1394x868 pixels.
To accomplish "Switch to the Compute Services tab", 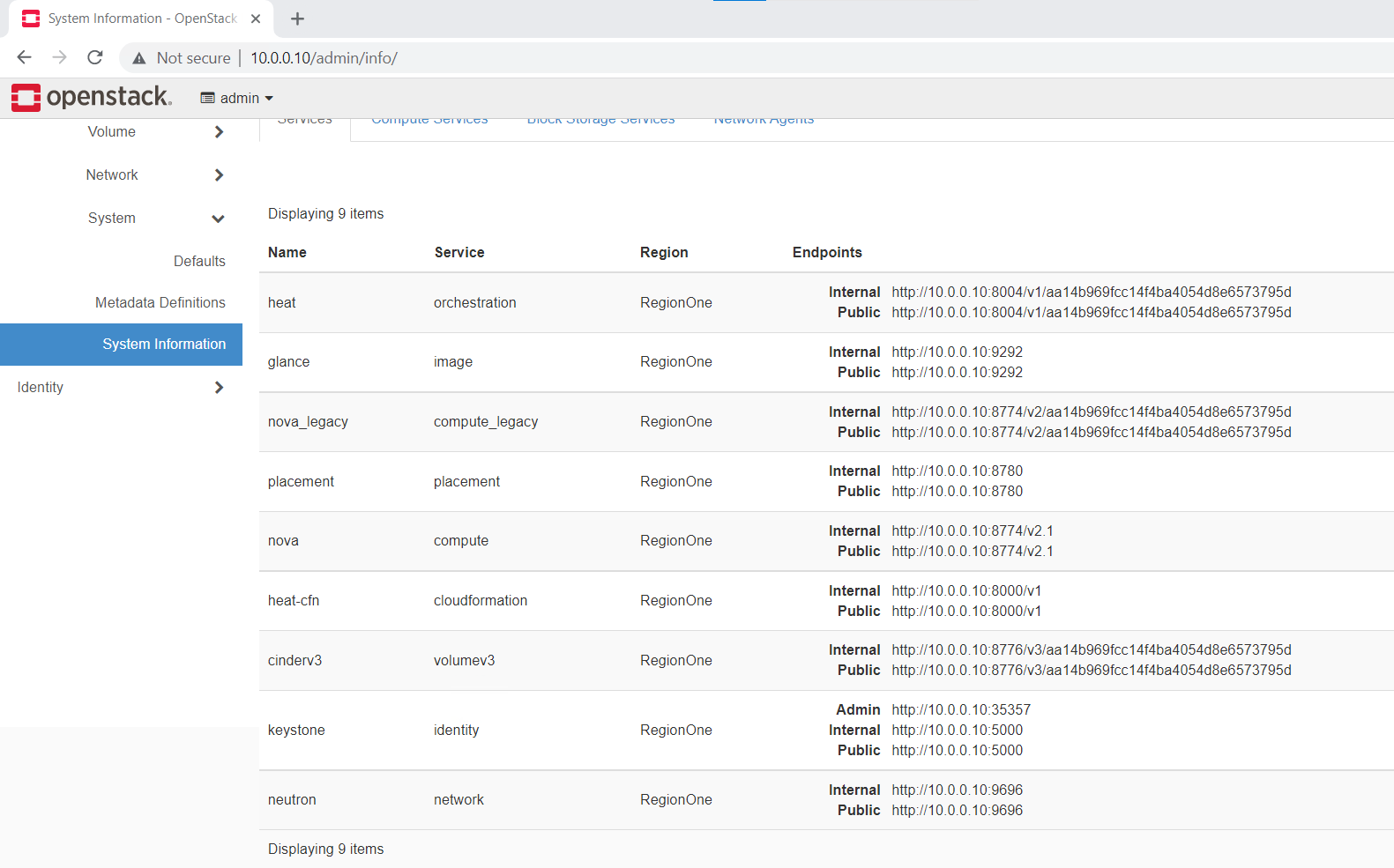I will point(429,121).
